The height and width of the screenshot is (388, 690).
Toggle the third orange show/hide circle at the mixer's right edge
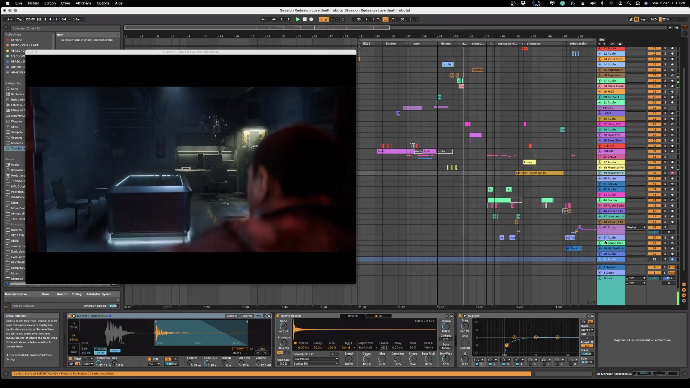[x=684, y=296]
